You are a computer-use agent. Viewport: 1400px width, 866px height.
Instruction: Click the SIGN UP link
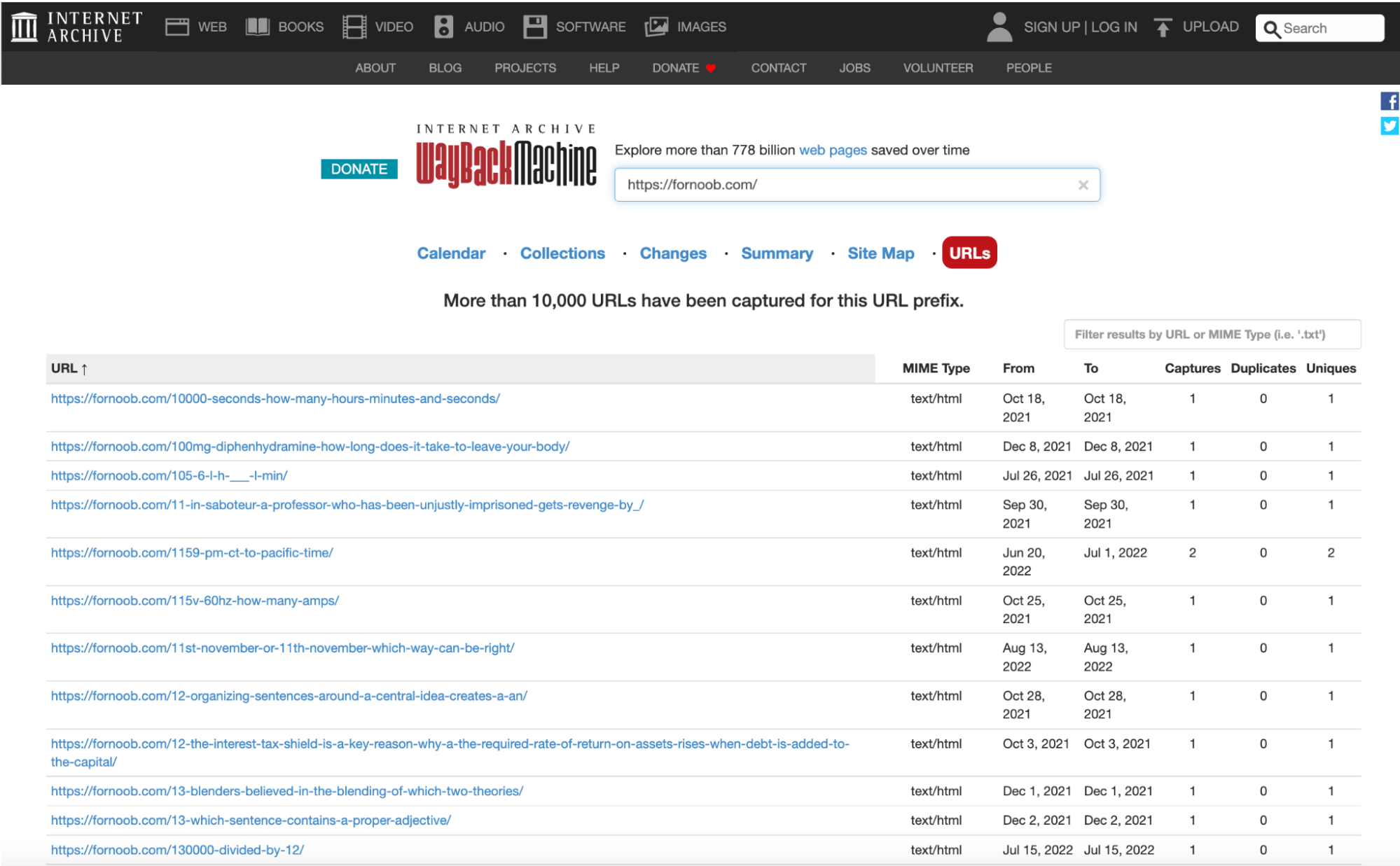pyautogui.click(x=1052, y=27)
